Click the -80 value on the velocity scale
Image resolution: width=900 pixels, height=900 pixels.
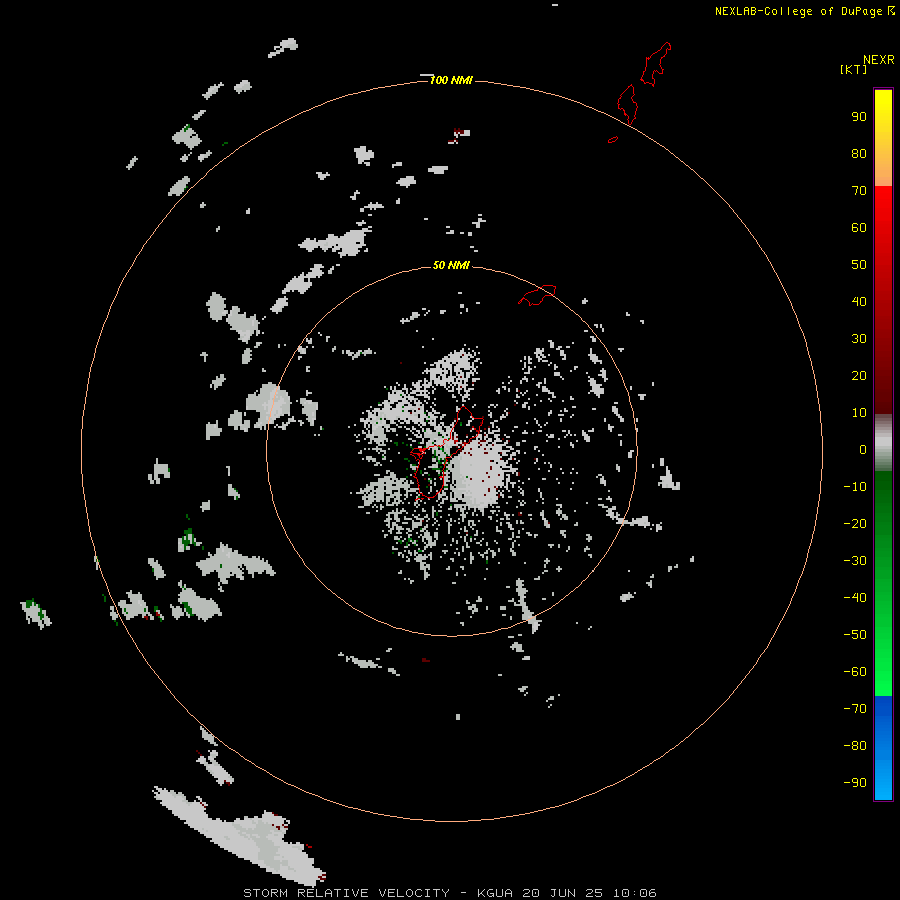tap(855, 746)
